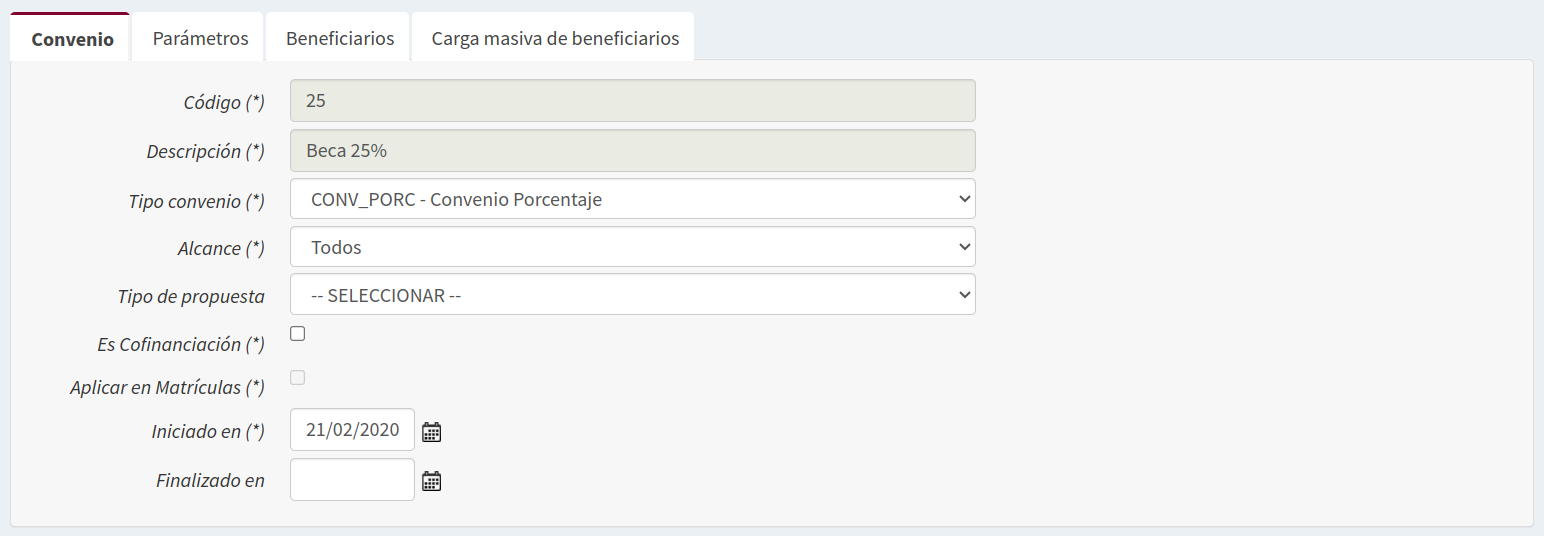1544x536 pixels.
Task: Open the Alcance dropdown showing Todos
Action: 632,247
